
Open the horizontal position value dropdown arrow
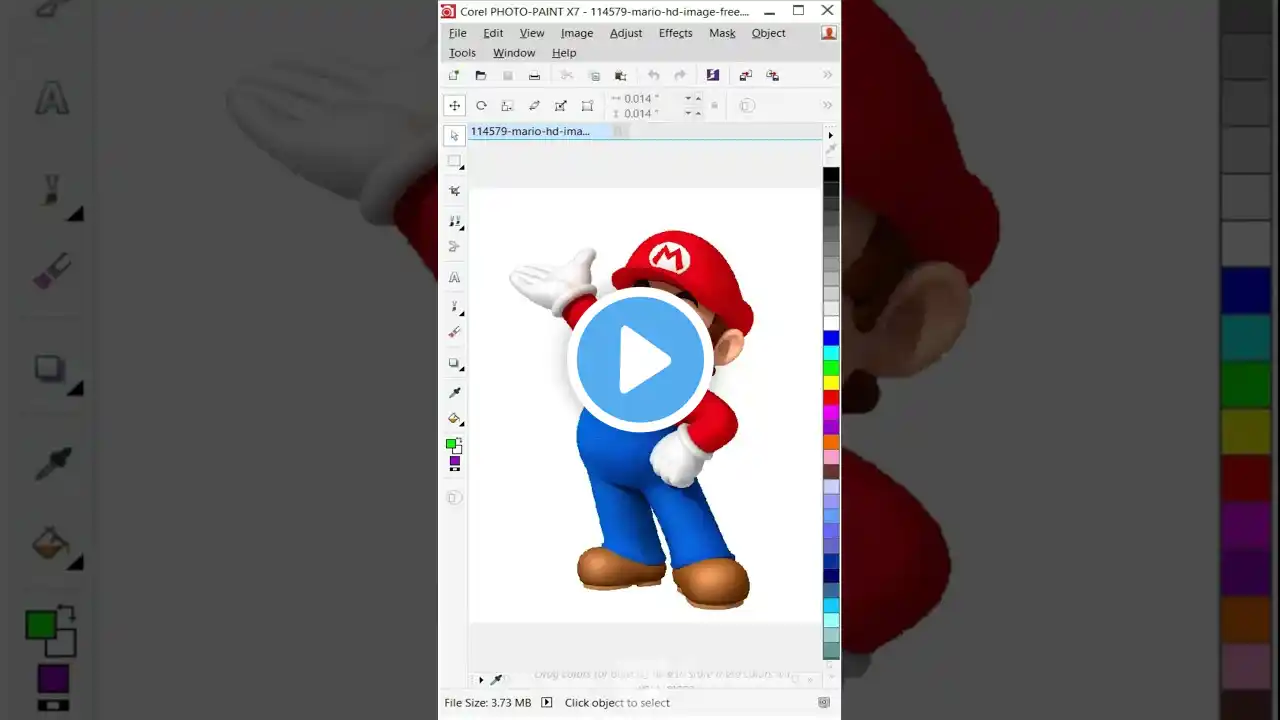688,99
